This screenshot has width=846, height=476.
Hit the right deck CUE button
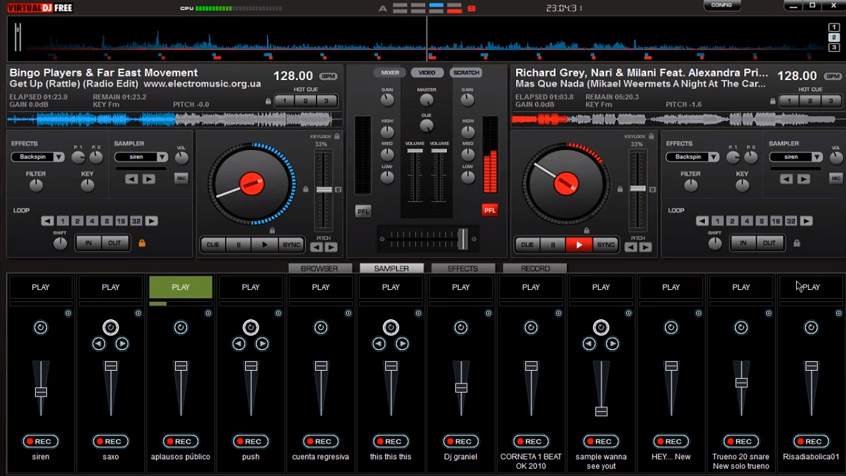coord(527,244)
